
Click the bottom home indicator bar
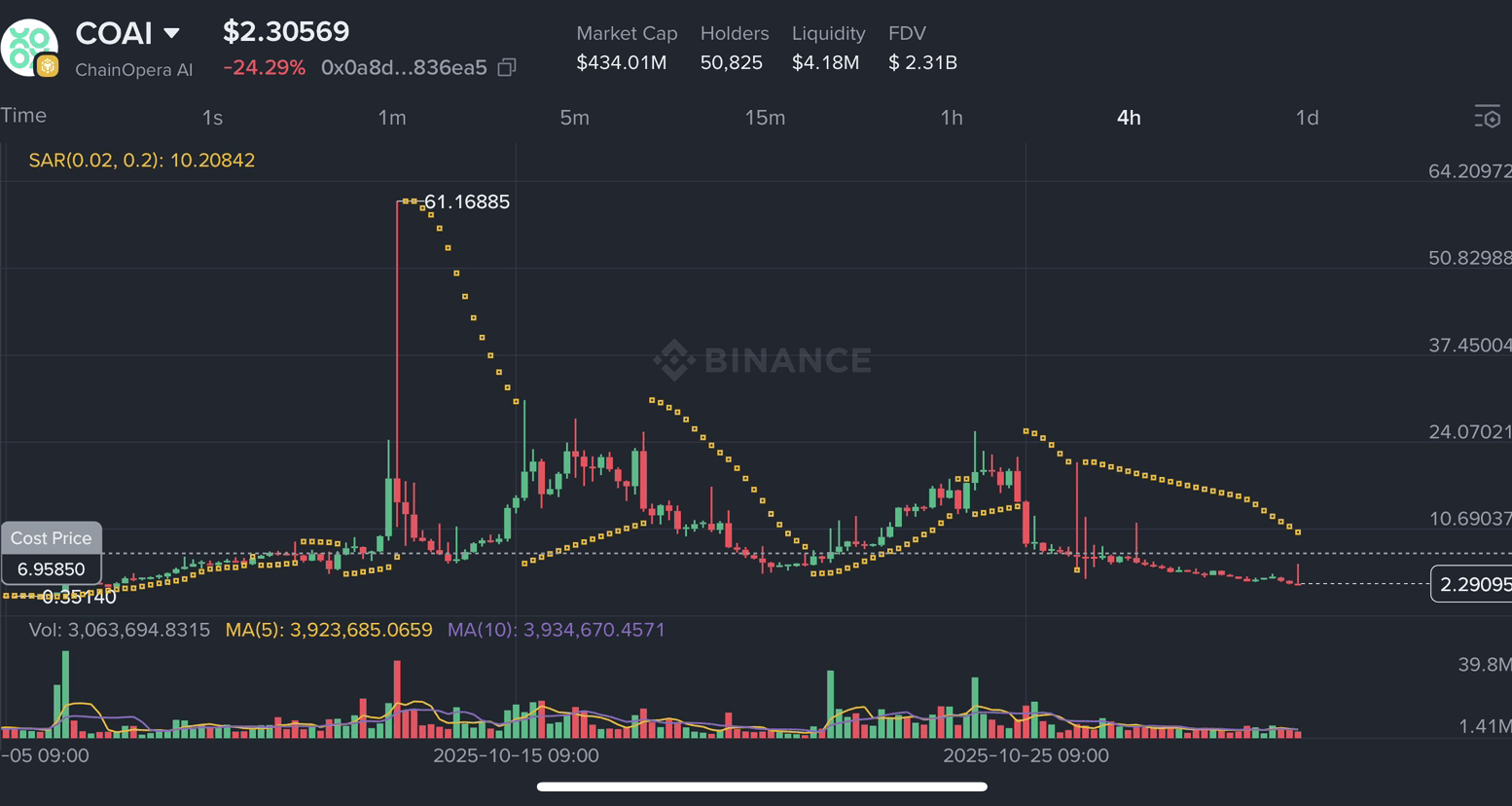click(762, 787)
